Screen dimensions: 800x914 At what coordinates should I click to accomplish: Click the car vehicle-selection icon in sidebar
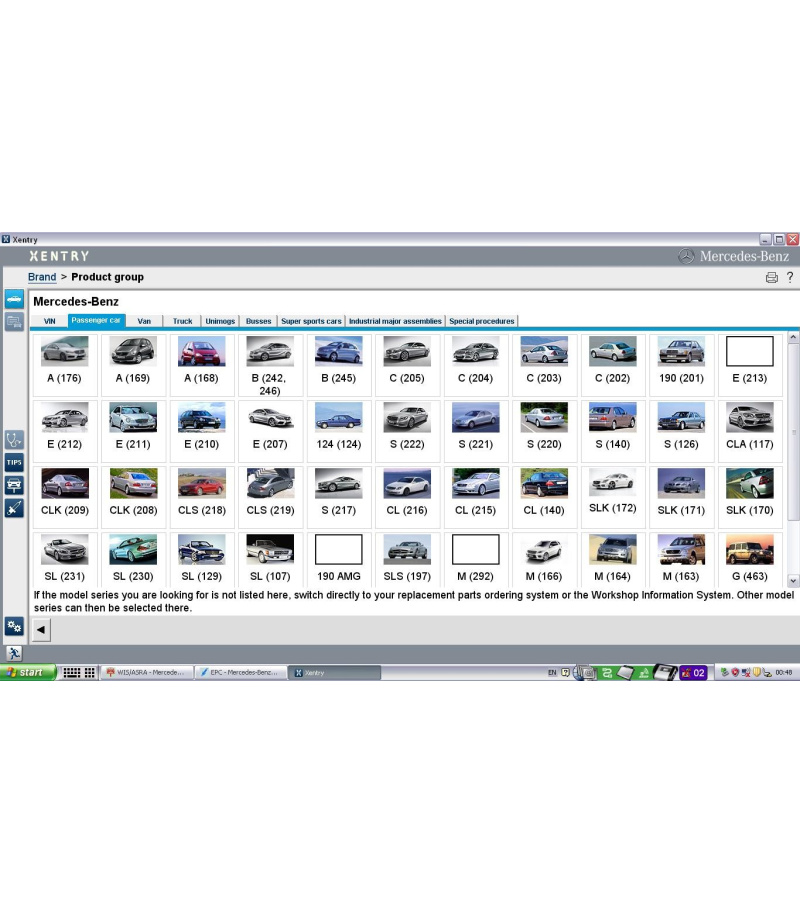[x=14, y=299]
